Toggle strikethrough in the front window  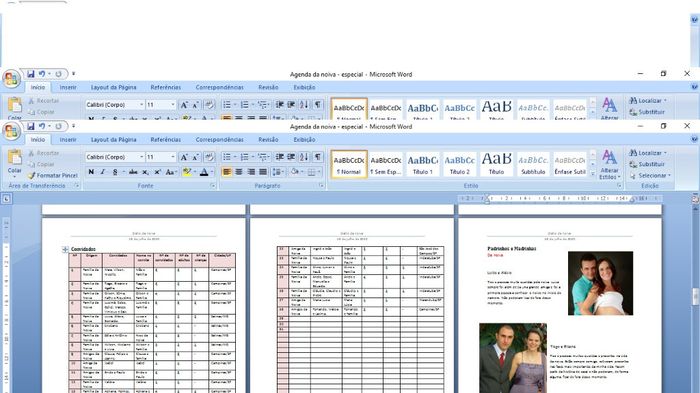133,172
